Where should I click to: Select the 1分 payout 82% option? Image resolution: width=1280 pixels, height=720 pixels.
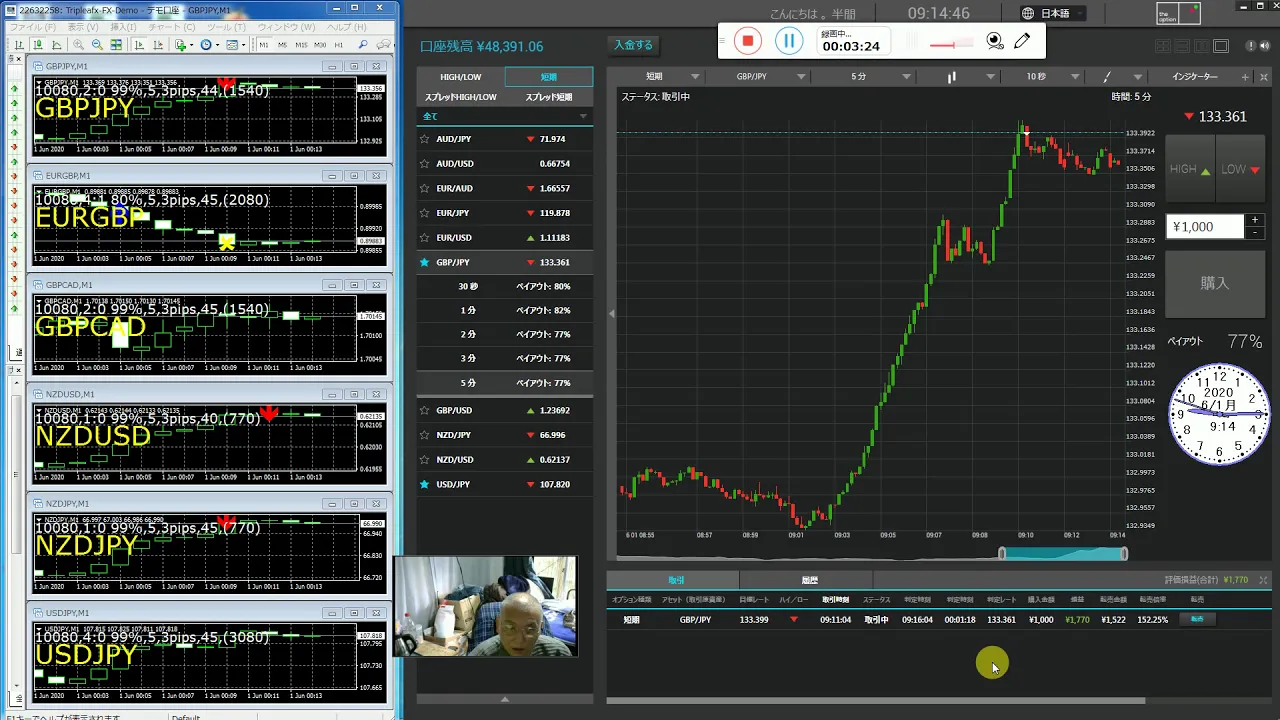[x=505, y=310]
